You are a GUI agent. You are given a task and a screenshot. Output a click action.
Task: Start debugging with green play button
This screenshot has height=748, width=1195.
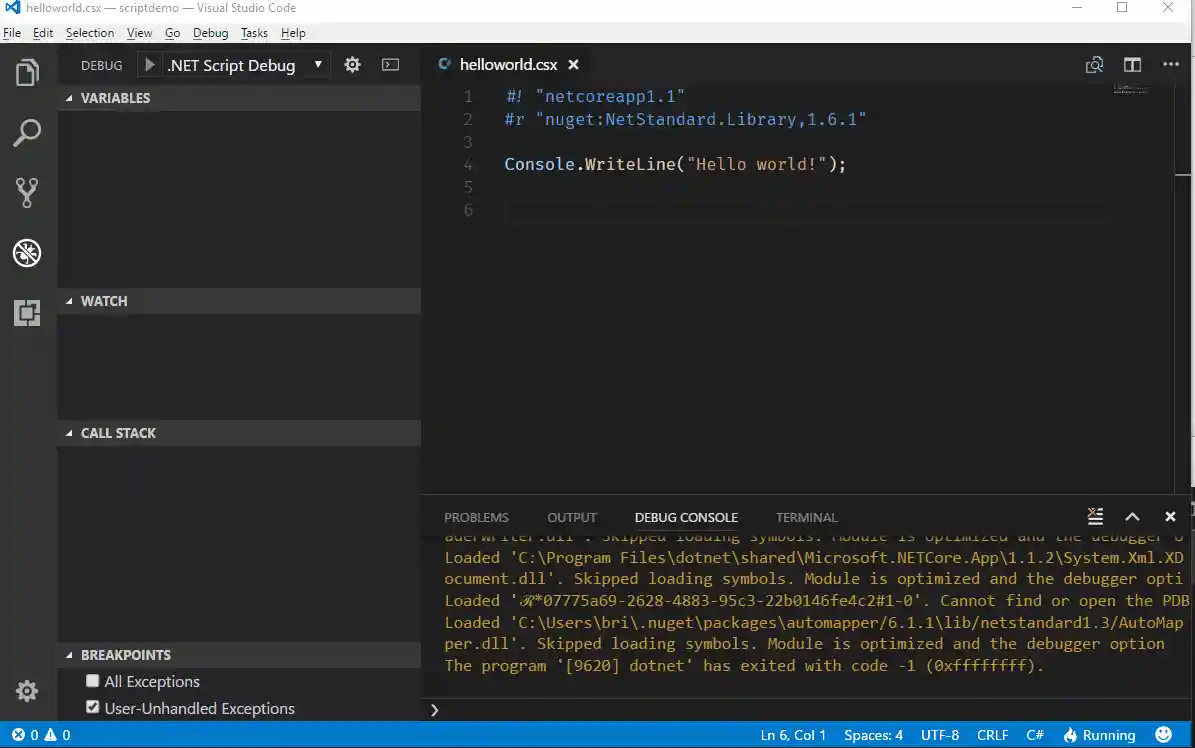point(149,65)
